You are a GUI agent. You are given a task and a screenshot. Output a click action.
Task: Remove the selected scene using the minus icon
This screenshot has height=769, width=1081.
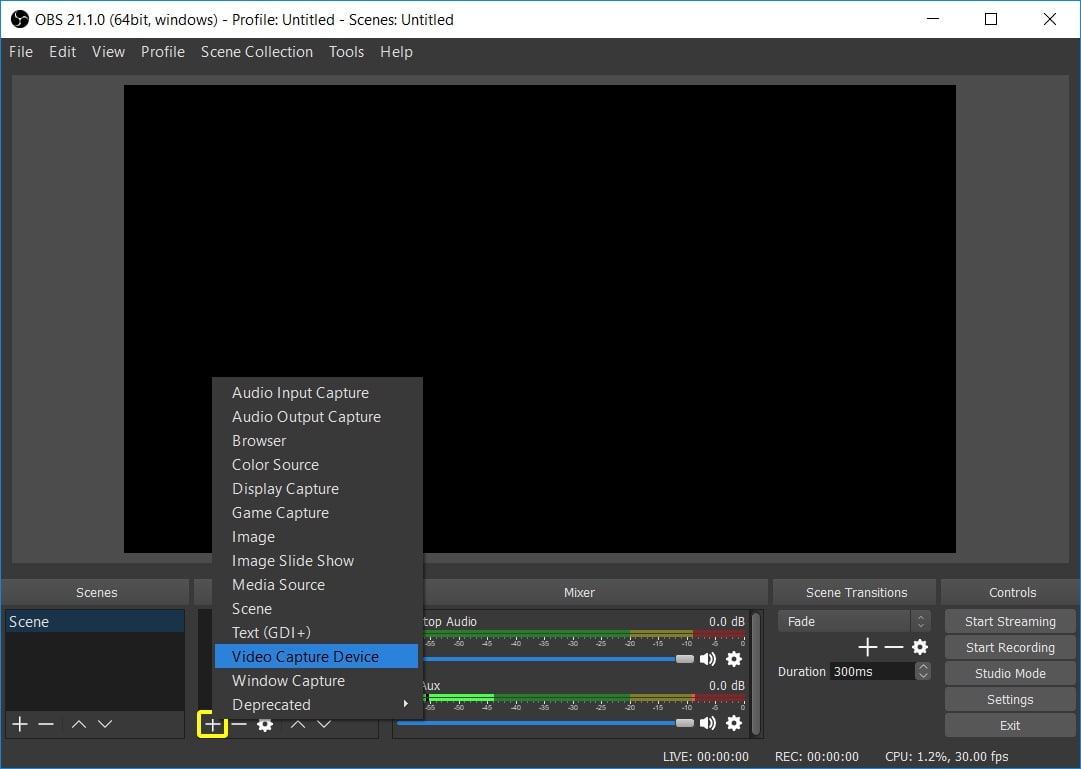[x=45, y=723]
